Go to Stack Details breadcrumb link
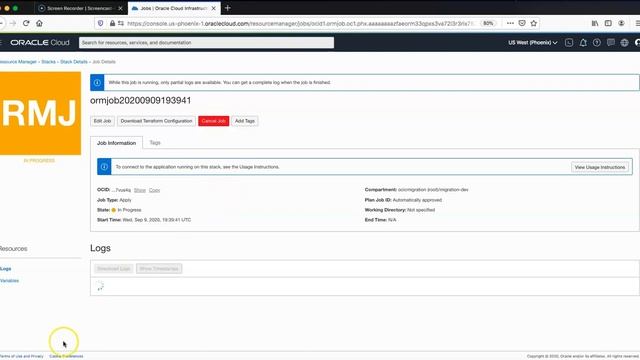The height and width of the screenshot is (360, 640). click(74, 62)
